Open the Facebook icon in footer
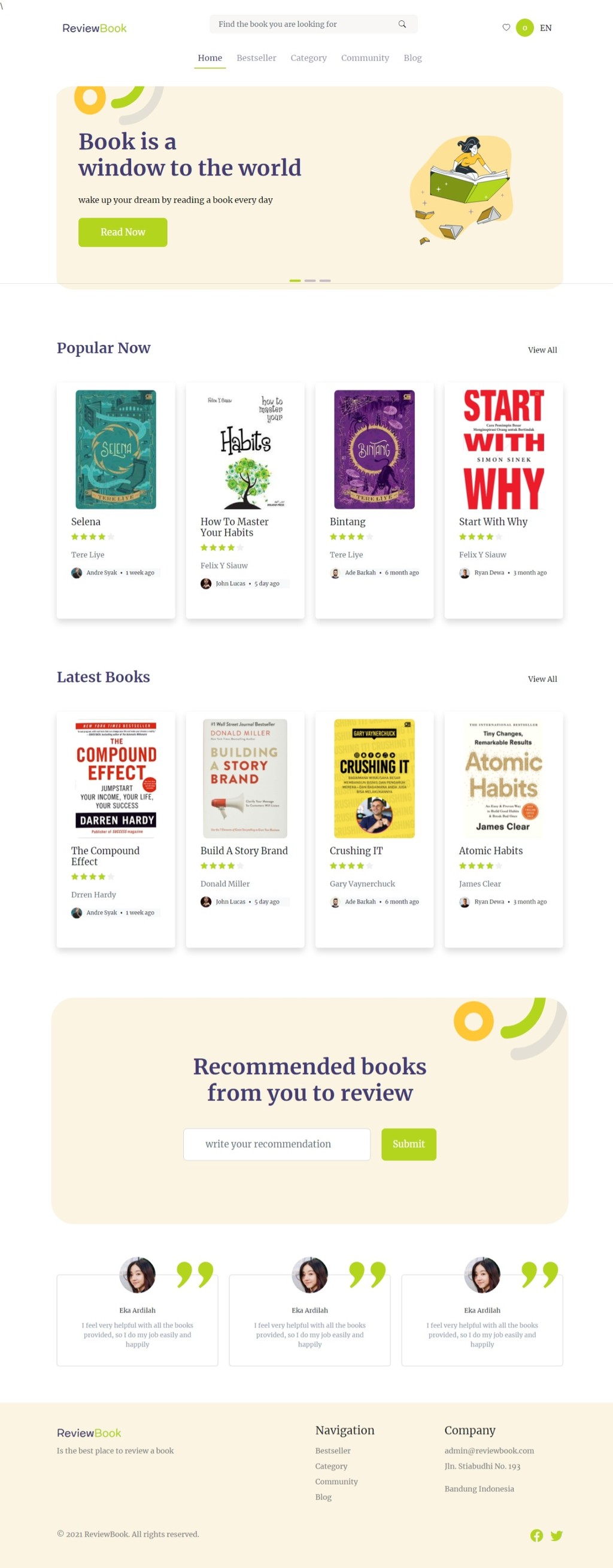The height and width of the screenshot is (1568, 613). point(536,1535)
